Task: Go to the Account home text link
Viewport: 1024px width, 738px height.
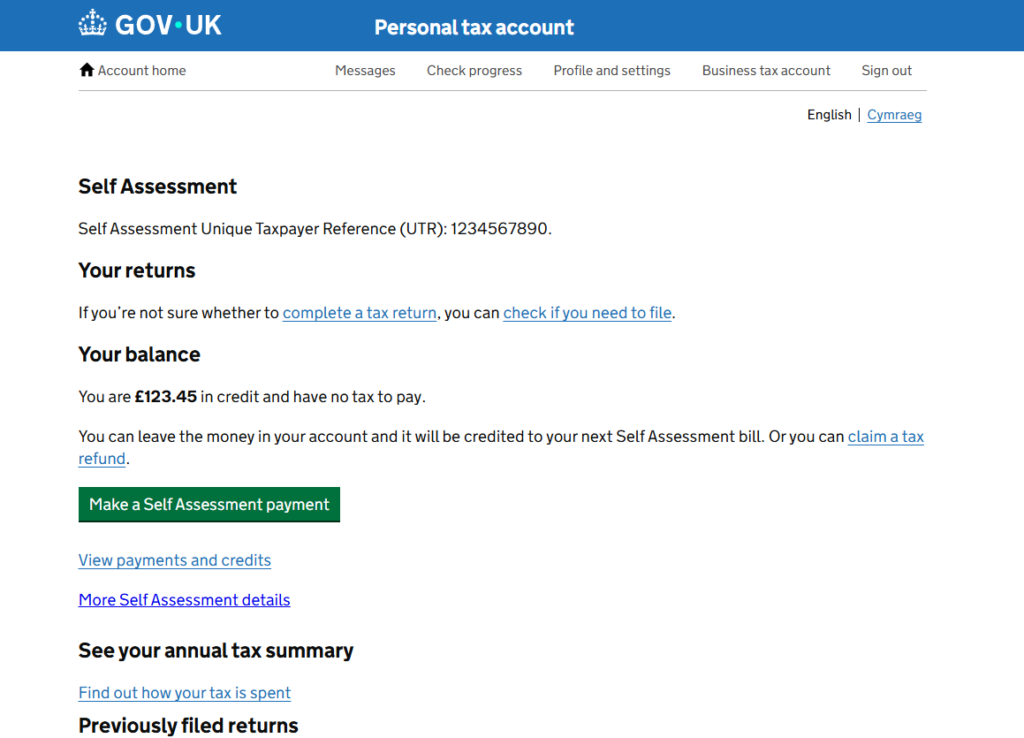Action: tap(142, 71)
